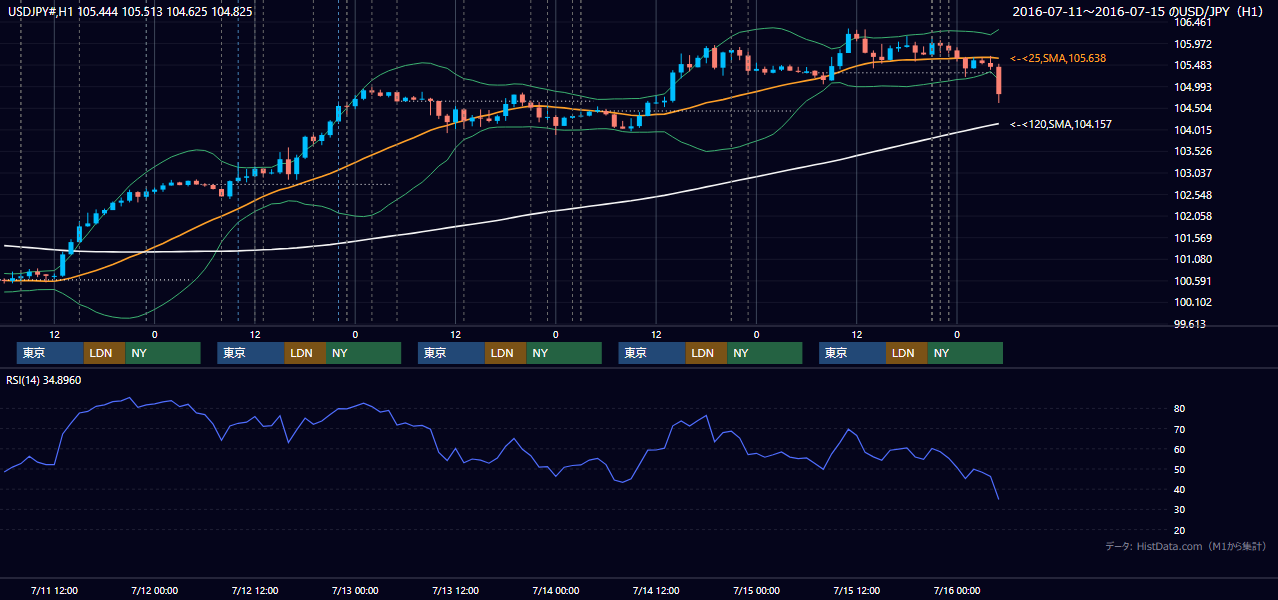Select the 7/12 00:00 date marker

(154, 590)
